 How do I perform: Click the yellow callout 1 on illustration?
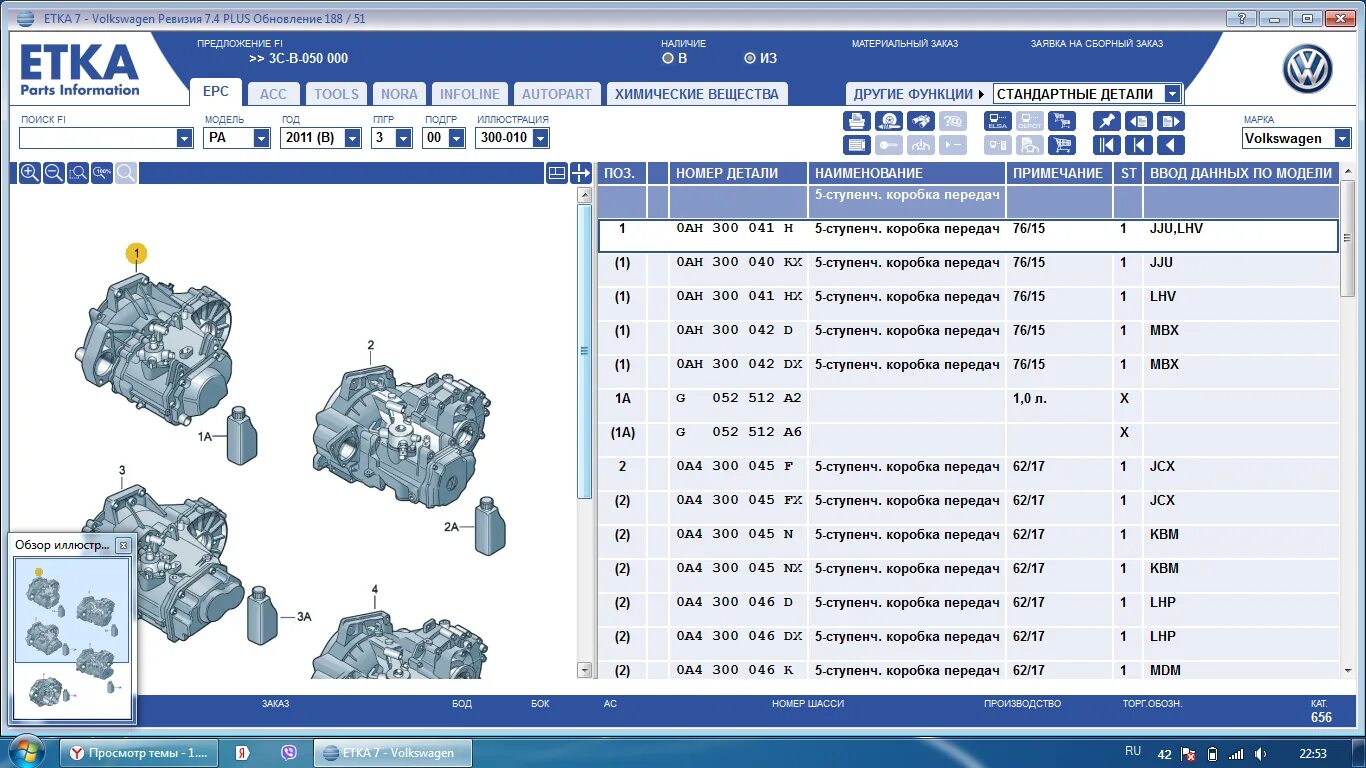(136, 254)
